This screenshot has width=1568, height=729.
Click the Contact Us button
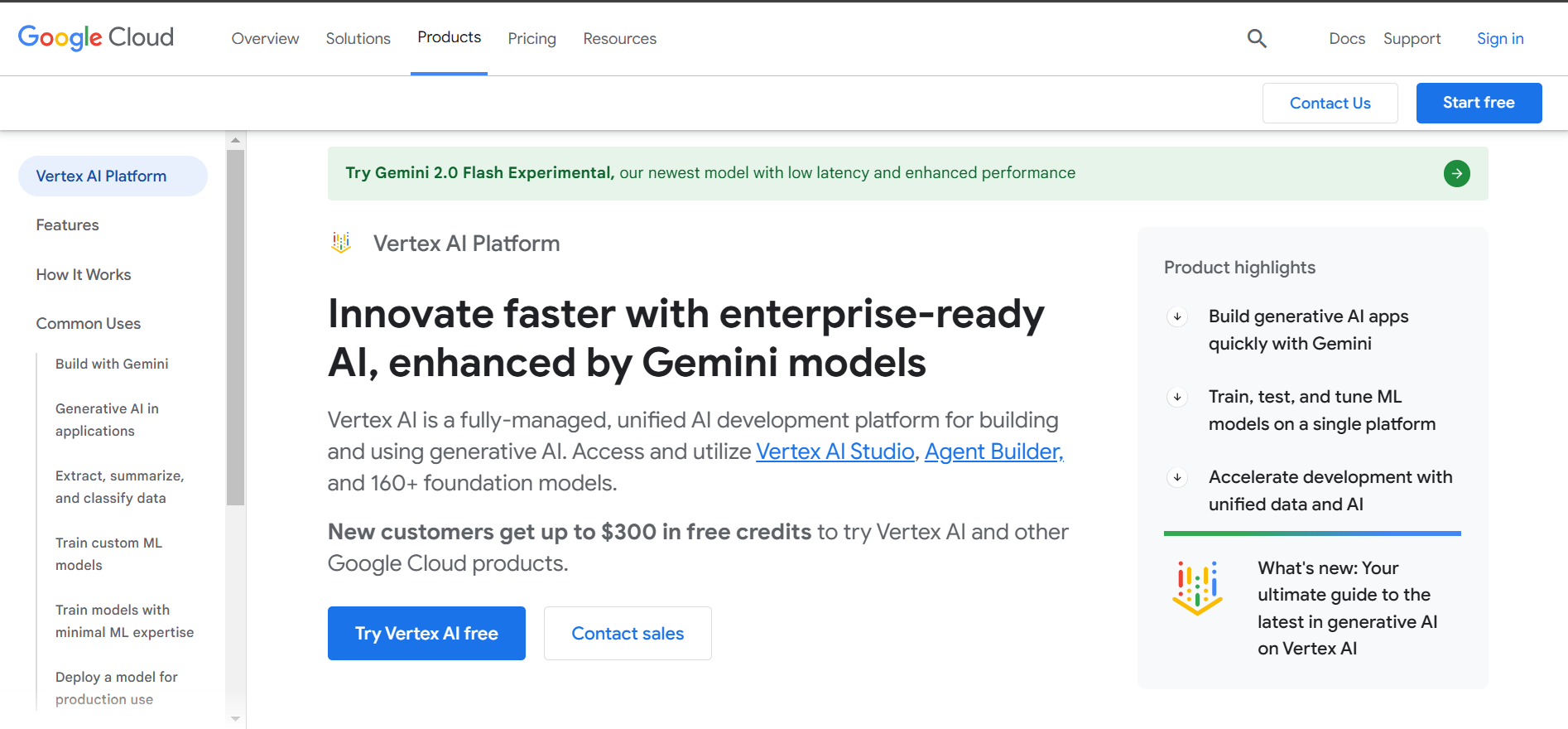(1330, 103)
